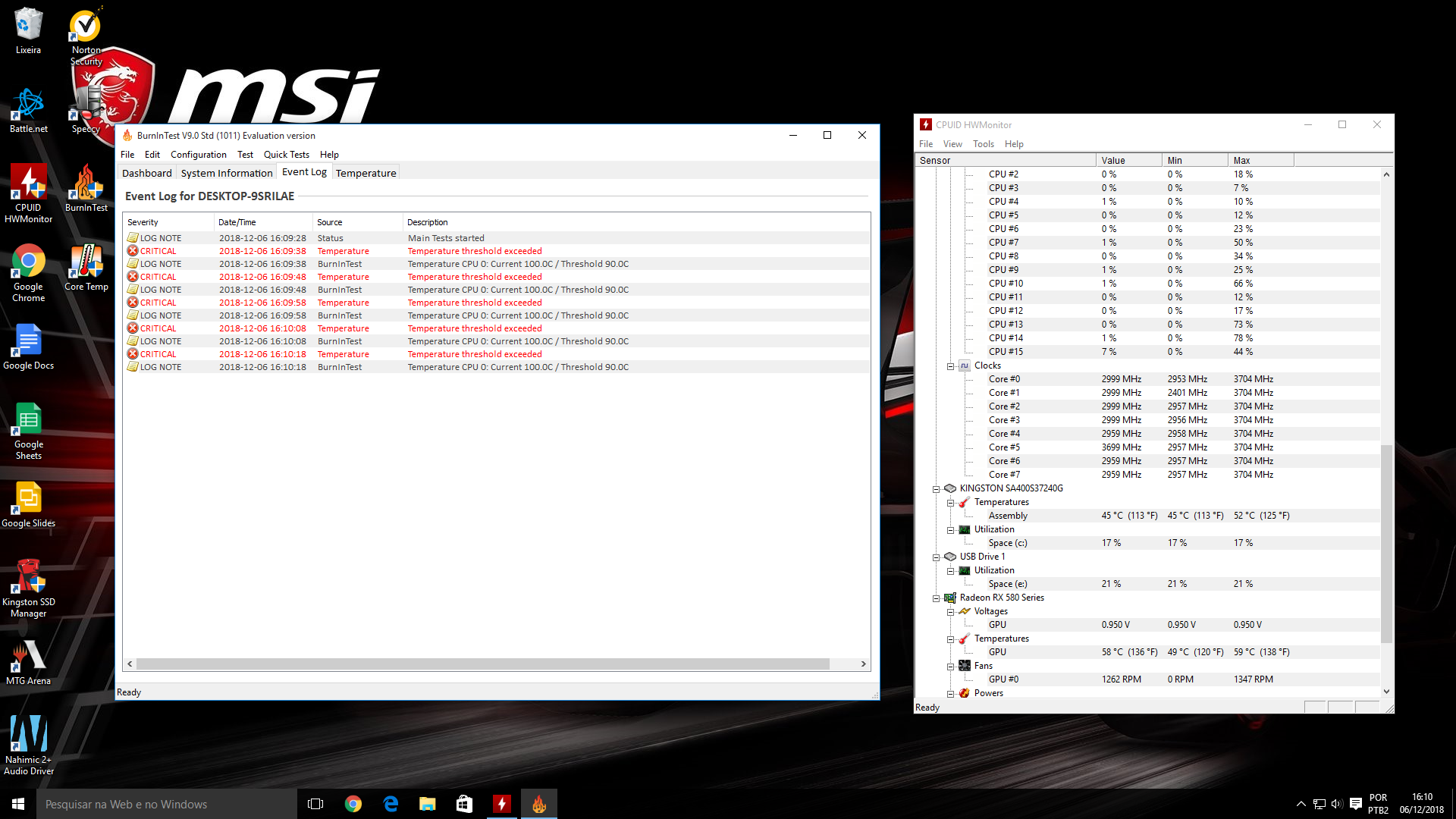Switch to the Dashboard tab
The height and width of the screenshot is (819, 1456).
[x=147, y=173]
